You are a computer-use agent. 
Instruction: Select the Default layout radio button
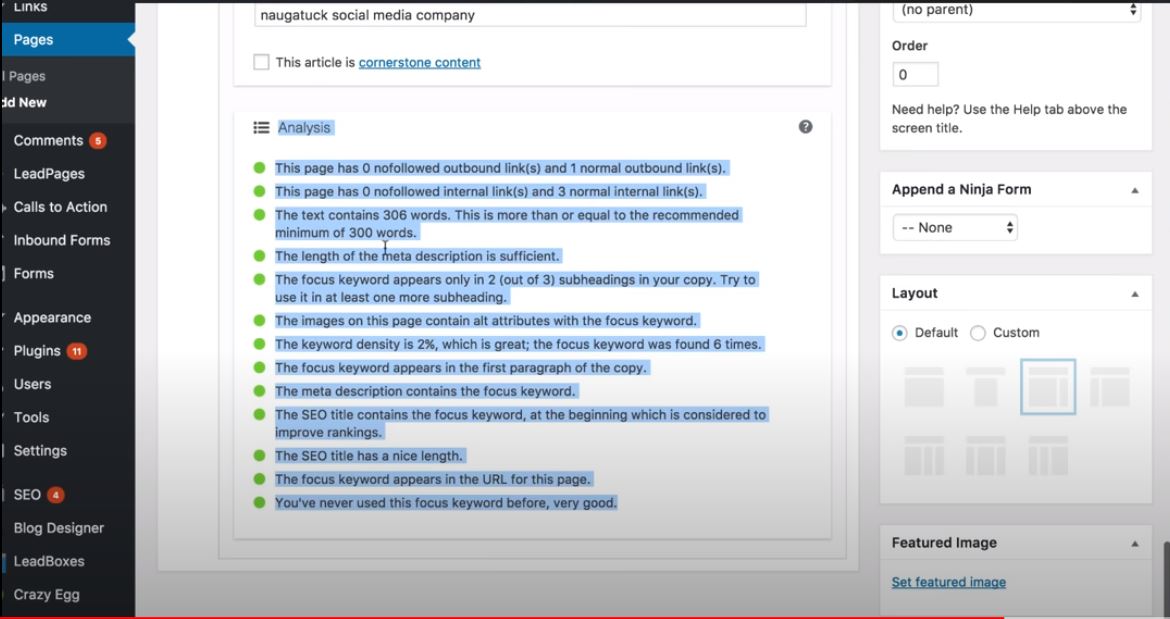[x=900, y=333]
